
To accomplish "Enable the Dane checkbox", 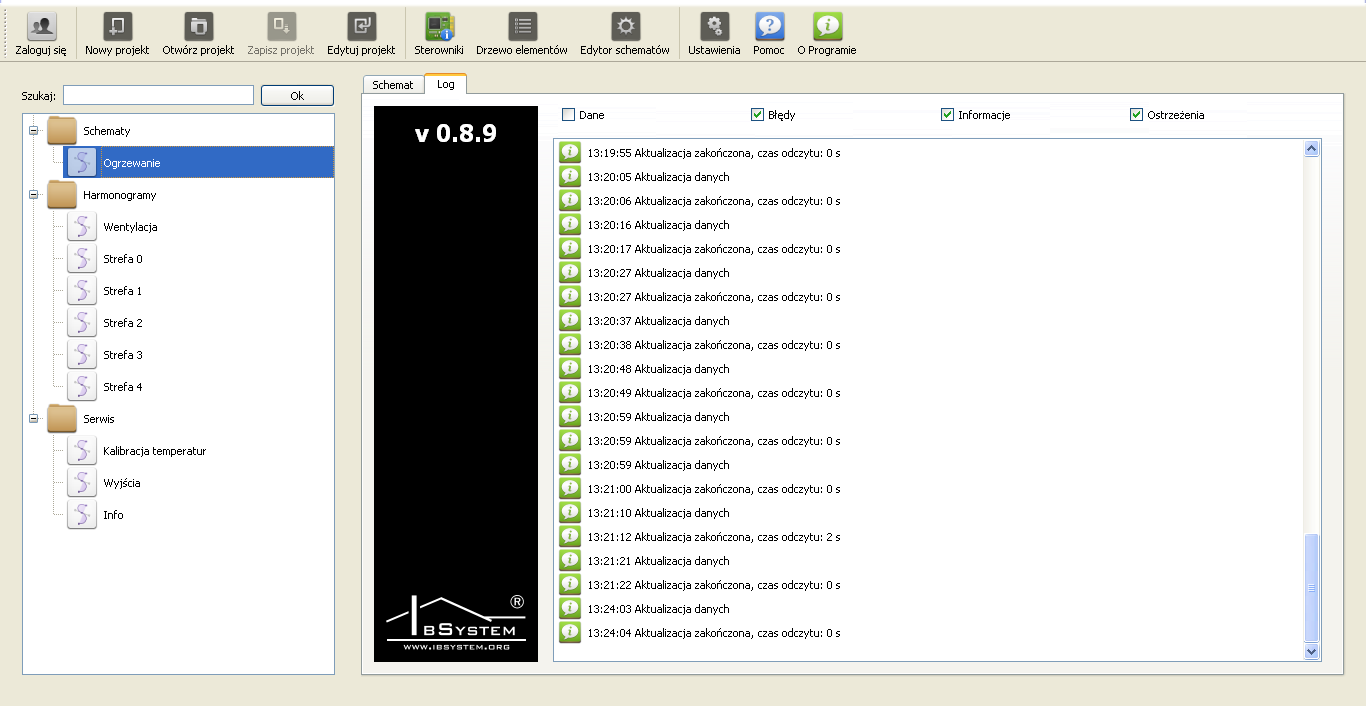I will (x=569, y=115).
